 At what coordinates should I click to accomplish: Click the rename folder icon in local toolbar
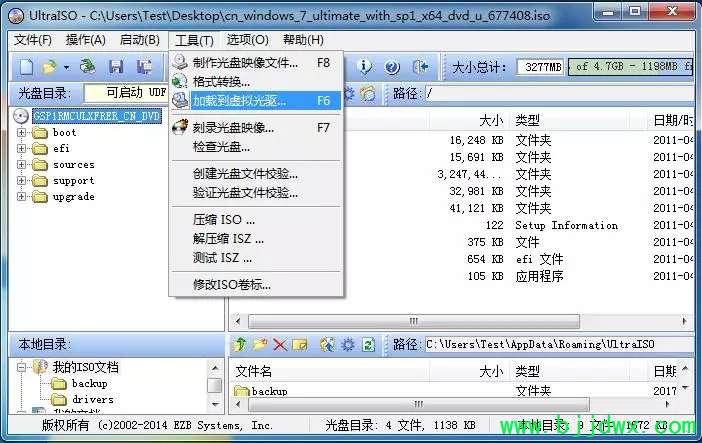pyautogui.click(x=300, y=345)
